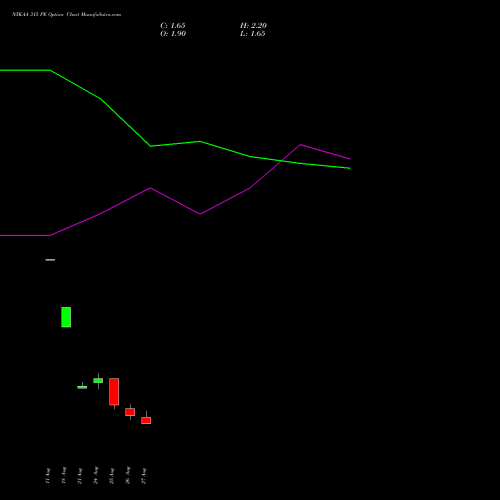Select the large green candle for 18 Aug
The width and height of the screenshot is (500, 500).
point(66,317)
